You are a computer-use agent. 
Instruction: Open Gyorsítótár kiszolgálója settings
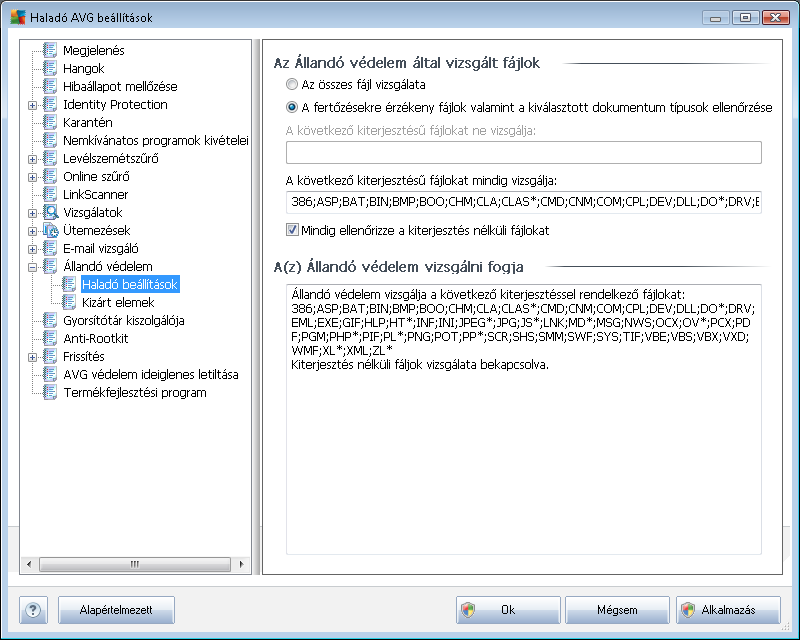click(x=123, y=320)
